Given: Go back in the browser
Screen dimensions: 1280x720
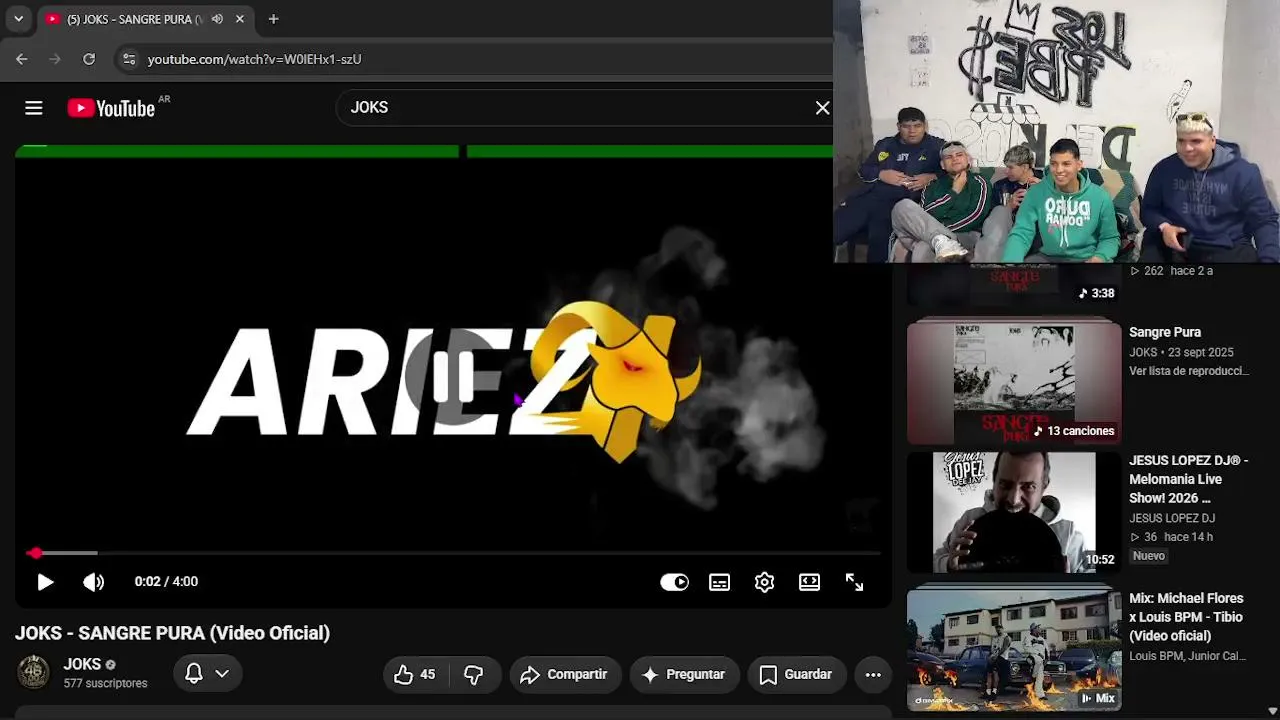Looking at the screenshot, I should pyautogui.click(x=22, y=59).
